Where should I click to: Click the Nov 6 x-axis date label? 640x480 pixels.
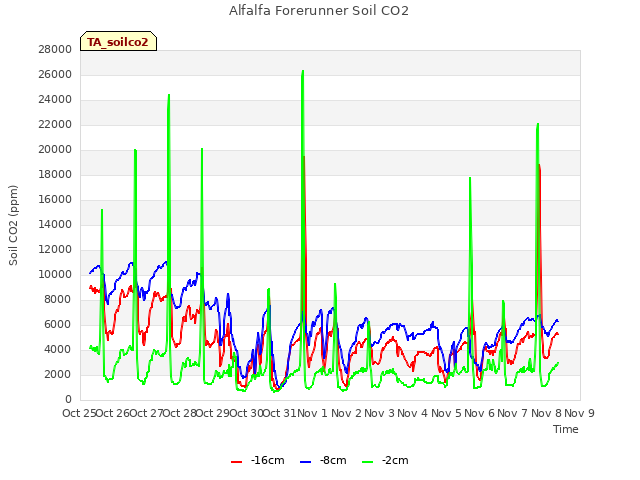click(480, 413)
